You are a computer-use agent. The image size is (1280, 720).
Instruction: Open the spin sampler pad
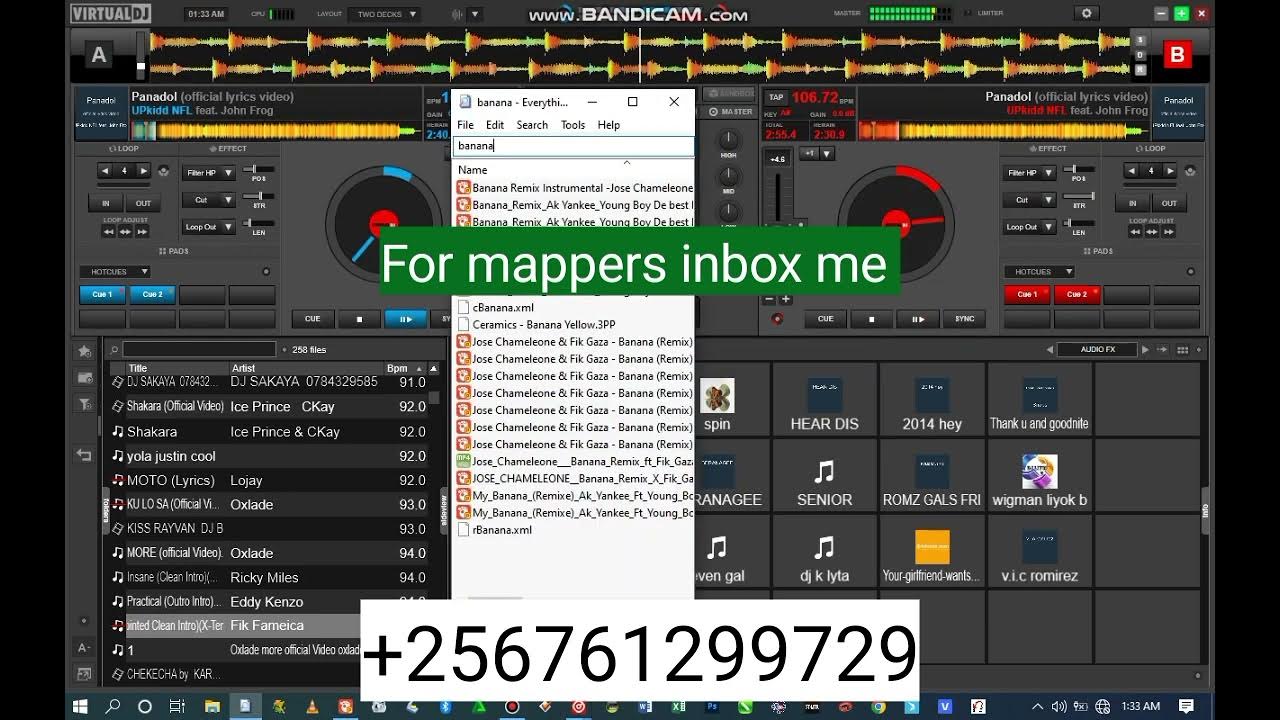717,398
